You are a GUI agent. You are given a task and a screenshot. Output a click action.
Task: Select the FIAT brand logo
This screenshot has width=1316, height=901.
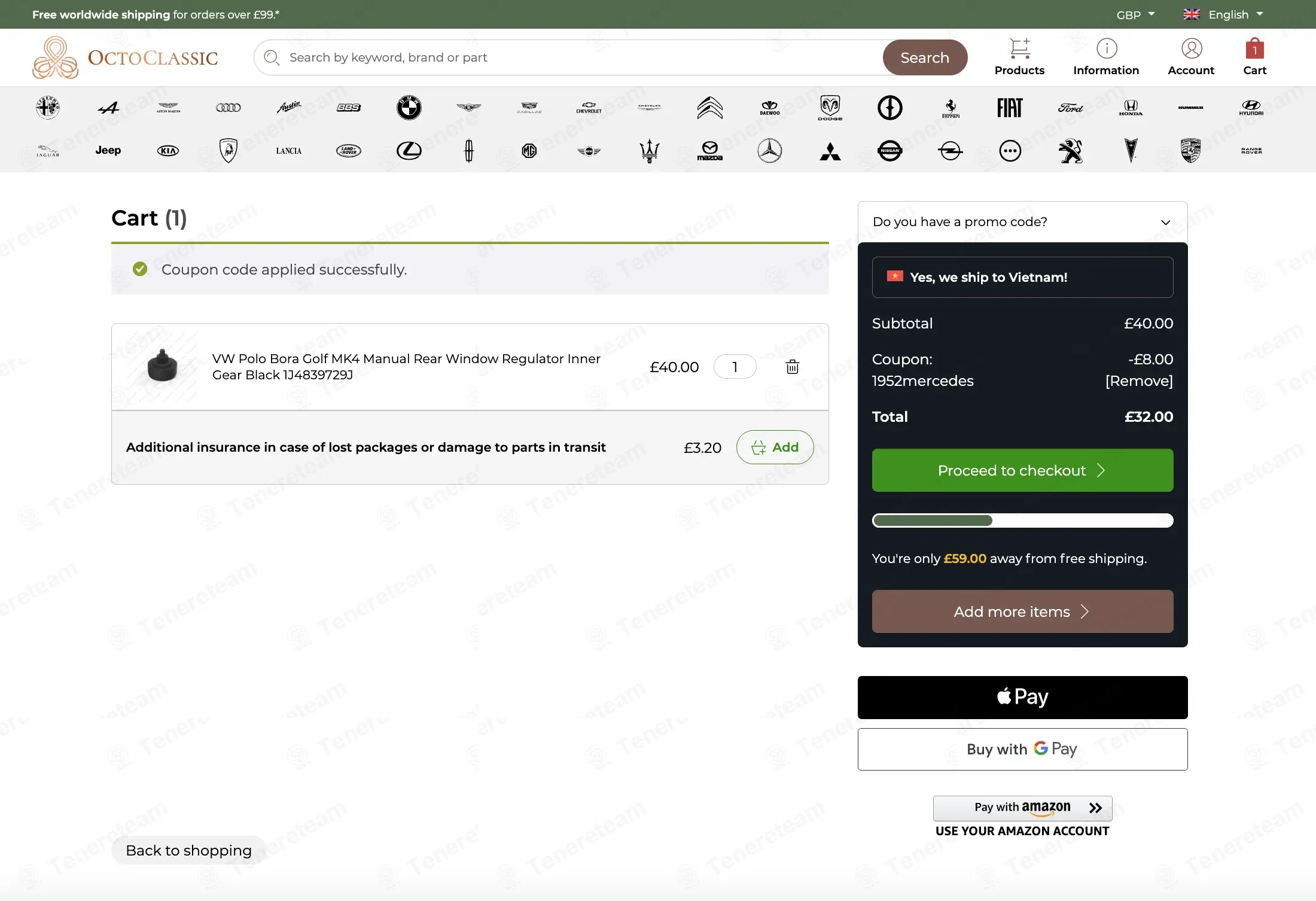[x=1010, y=108]
